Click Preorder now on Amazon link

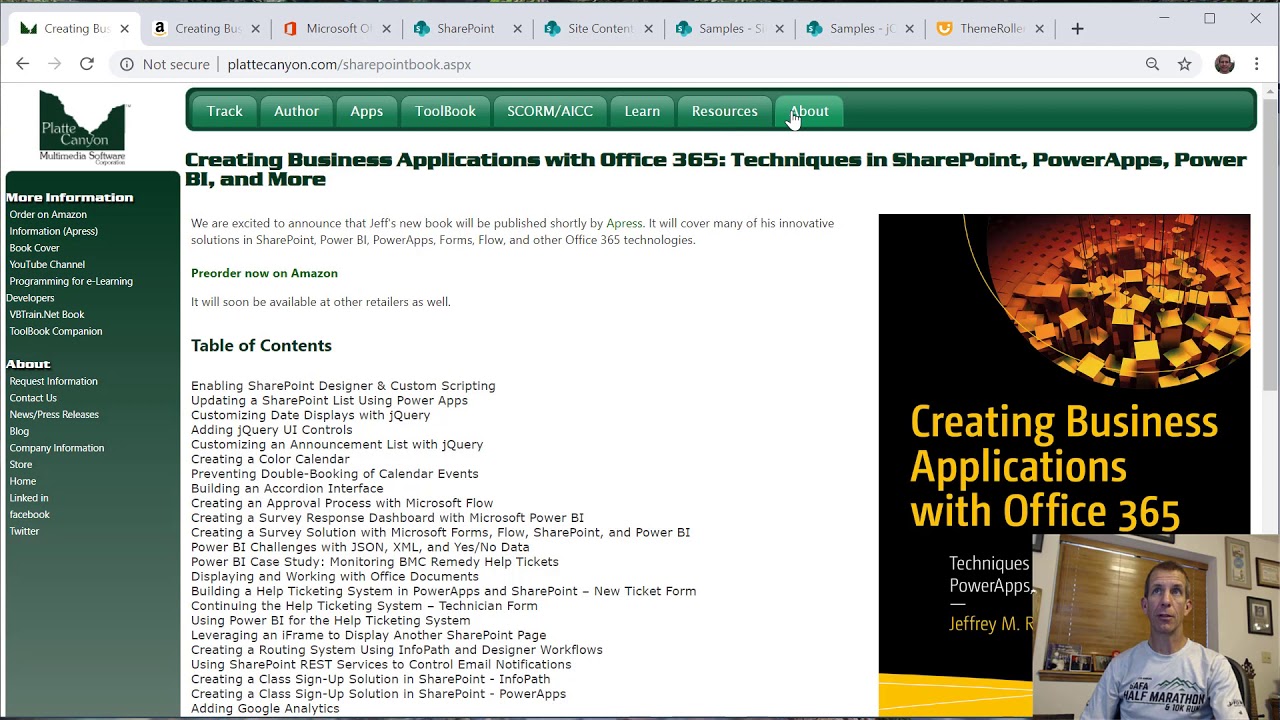(264, 273)
